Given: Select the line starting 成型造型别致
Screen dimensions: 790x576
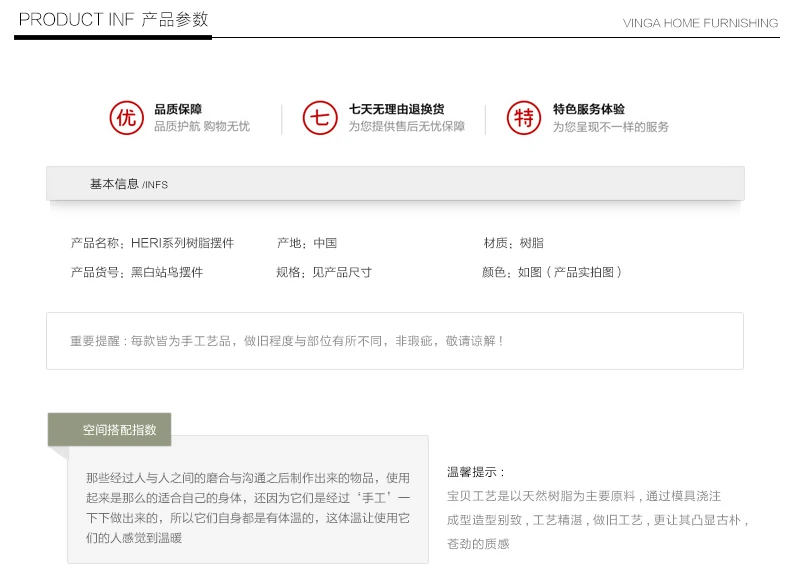Looking at the screenshot, I should 598,520.
